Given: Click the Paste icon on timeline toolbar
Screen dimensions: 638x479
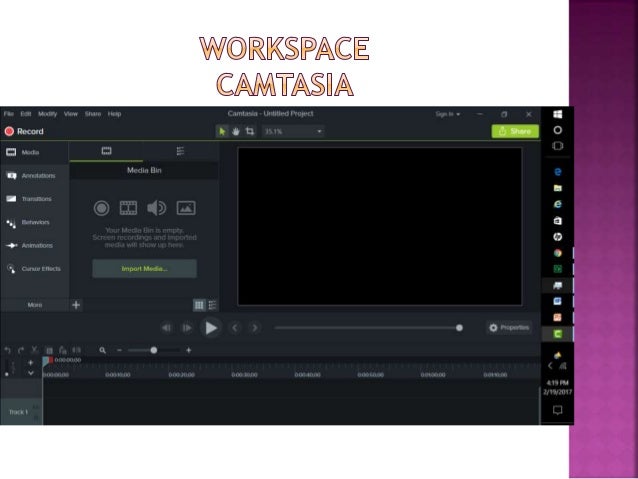Looking at the screenshot, I should click(x=63, y=350).
